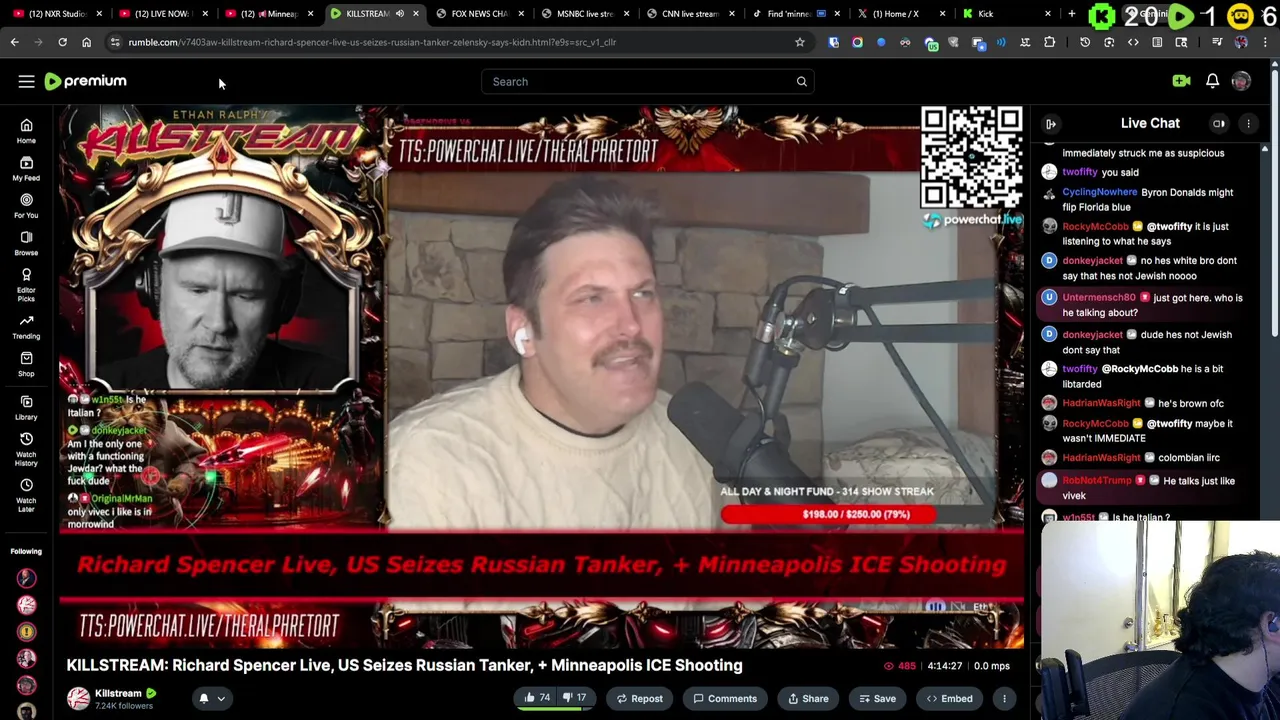The width and height of the screenshot is (1280, 720).
Task: Click the go-live camera icon
Action: pyautogui.click(x=1181, y=81)
